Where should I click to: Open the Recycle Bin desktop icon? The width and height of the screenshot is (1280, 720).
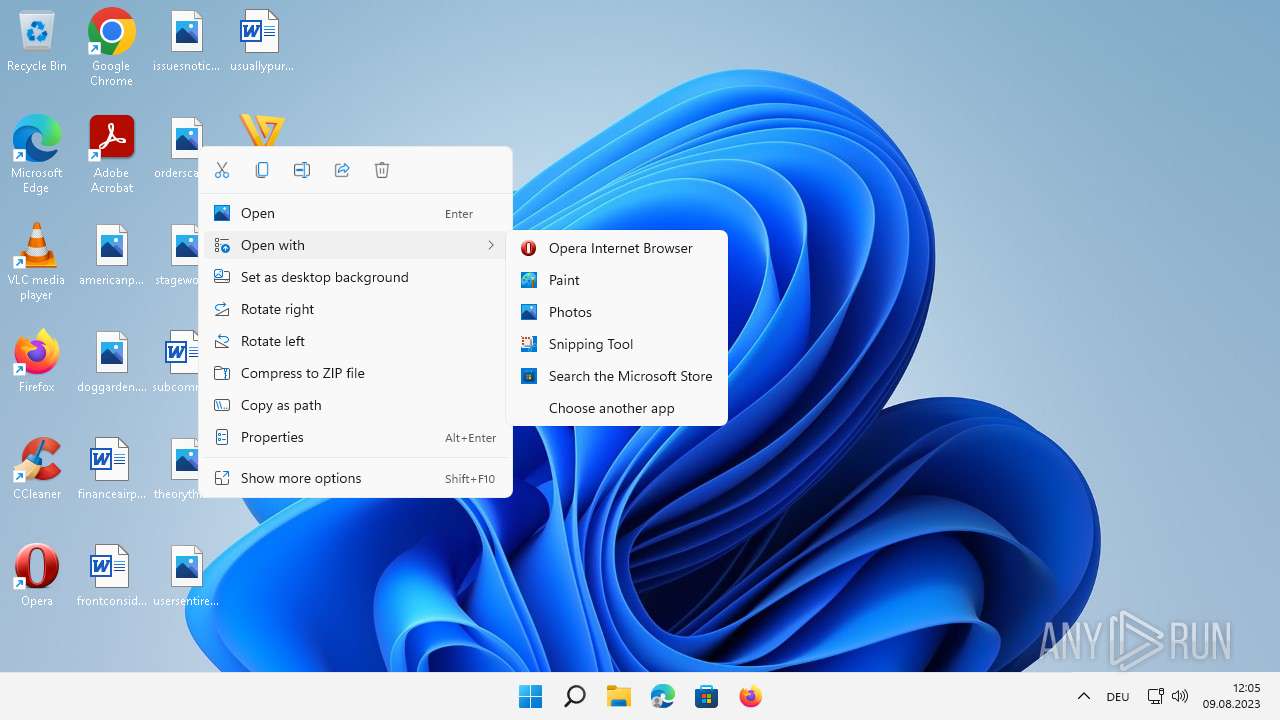[x=37, y=42]
